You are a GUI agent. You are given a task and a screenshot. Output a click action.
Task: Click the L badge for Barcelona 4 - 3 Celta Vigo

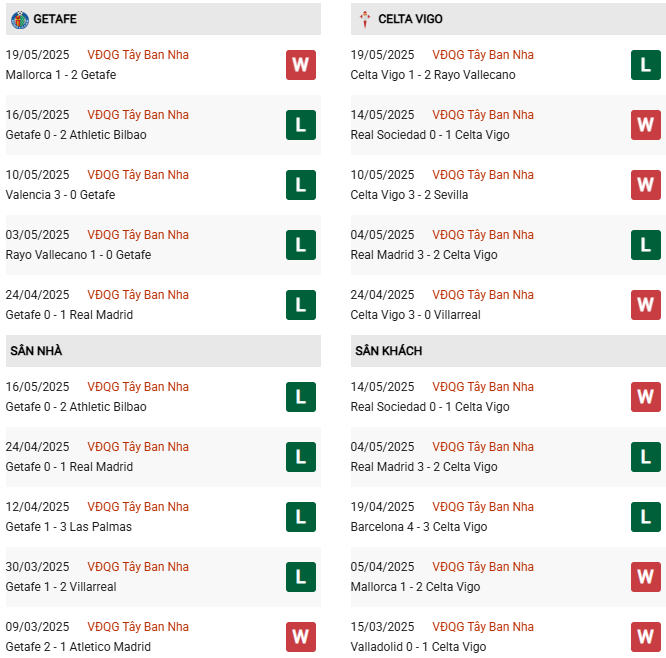click(x=646, y=517)
